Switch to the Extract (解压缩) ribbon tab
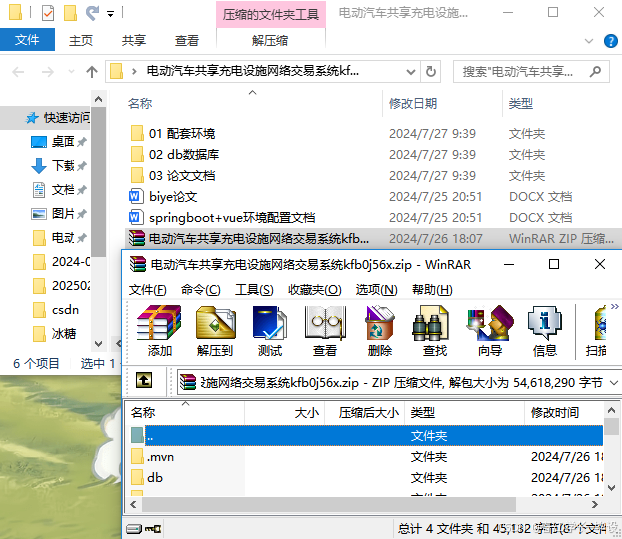This screenshot has width=622, height=539. coord(270,40)
